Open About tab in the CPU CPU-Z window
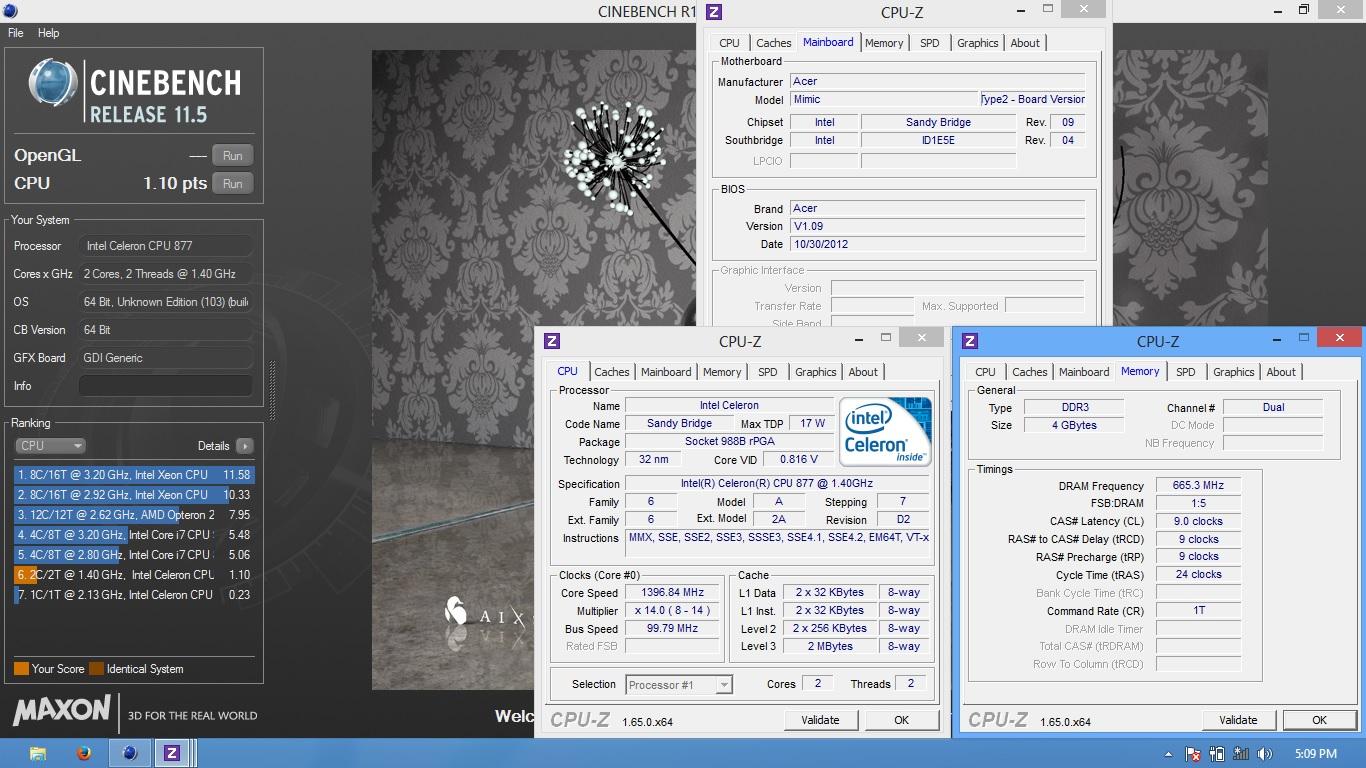The width and height of the screenshot is (1366, 768). click(x=863, y=372)
